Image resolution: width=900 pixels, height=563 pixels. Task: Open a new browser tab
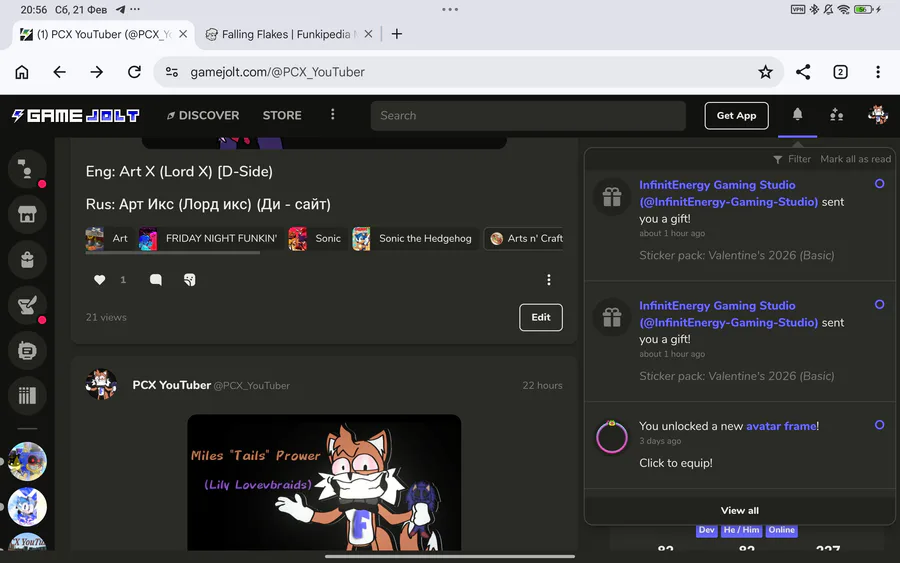tap(397, 34)
